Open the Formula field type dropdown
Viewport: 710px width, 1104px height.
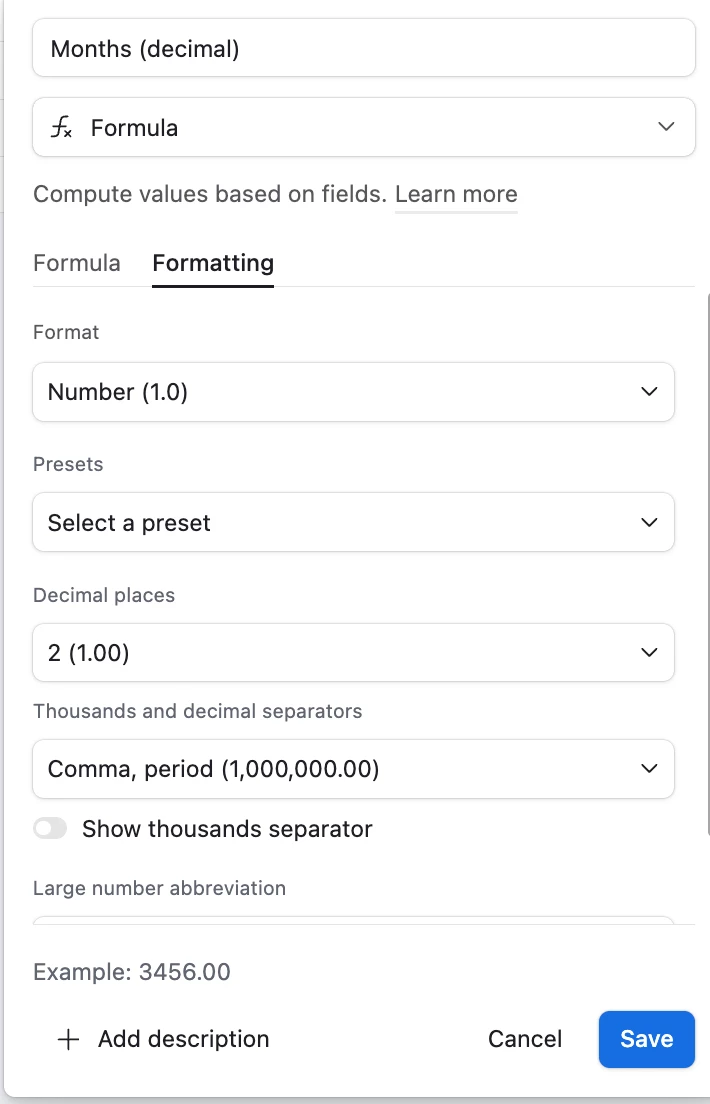tap(363, 127)
